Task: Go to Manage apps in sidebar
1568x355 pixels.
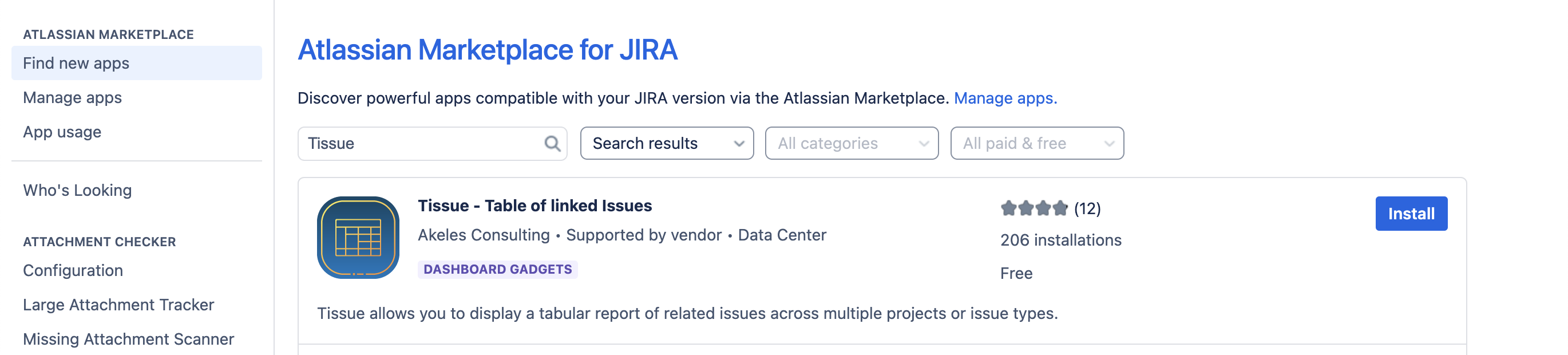Action: point(73,97)
